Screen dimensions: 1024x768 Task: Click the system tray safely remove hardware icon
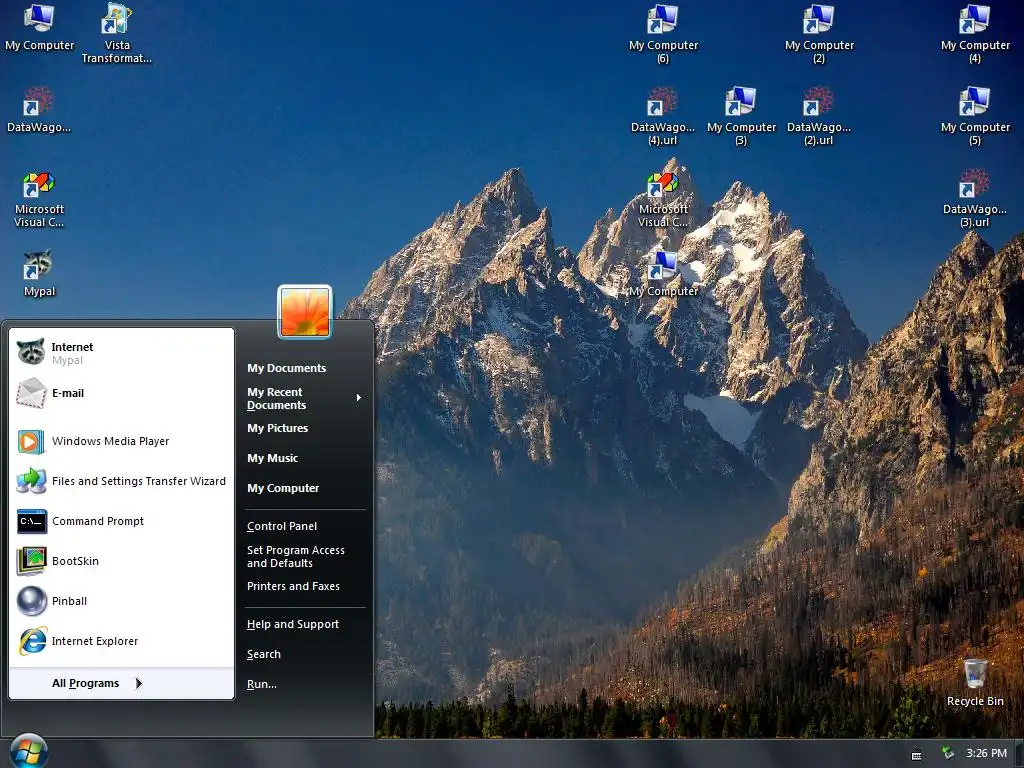948,754
